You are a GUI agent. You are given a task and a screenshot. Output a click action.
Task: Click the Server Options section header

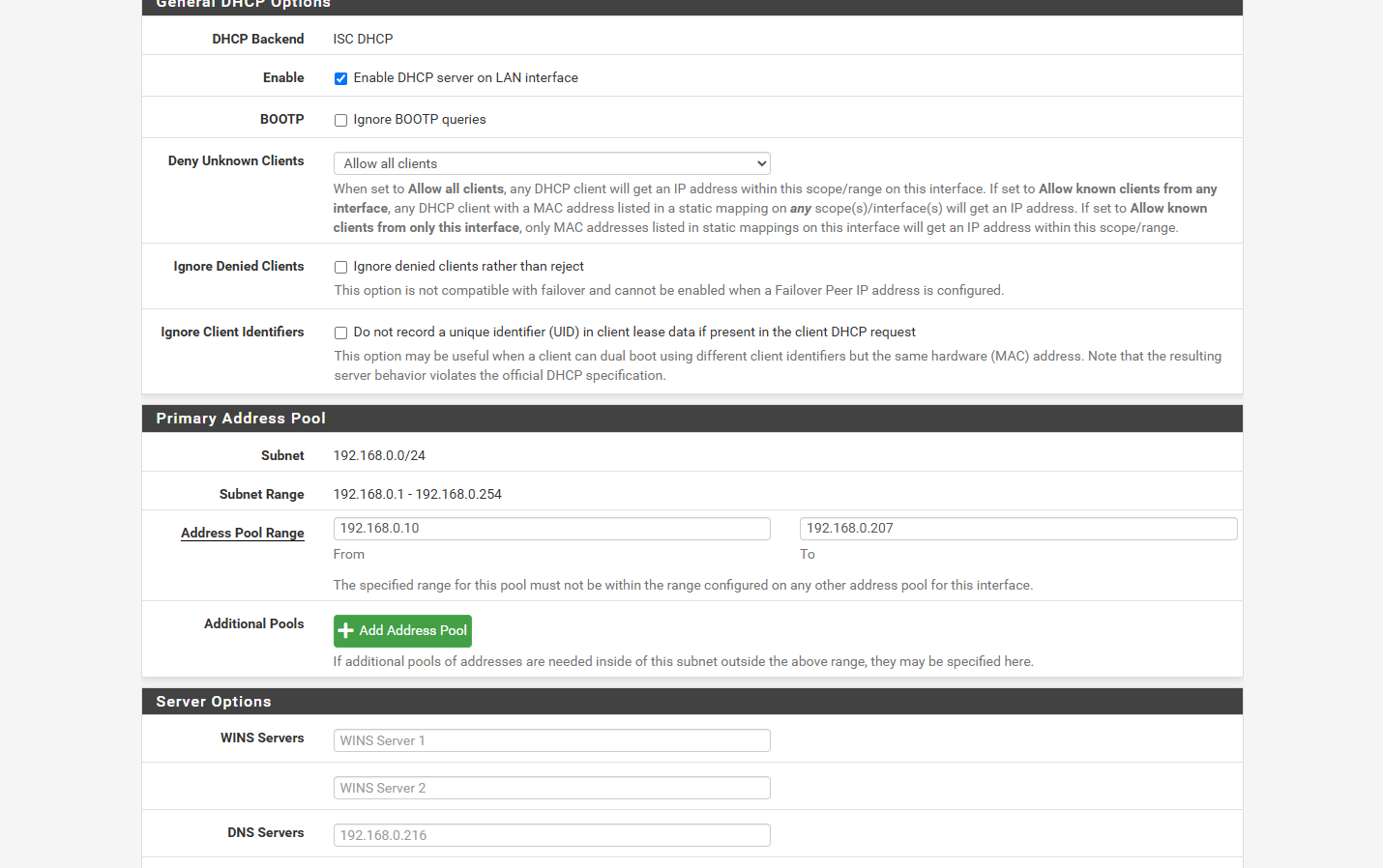pyautogui.click(x=214, y=702)
